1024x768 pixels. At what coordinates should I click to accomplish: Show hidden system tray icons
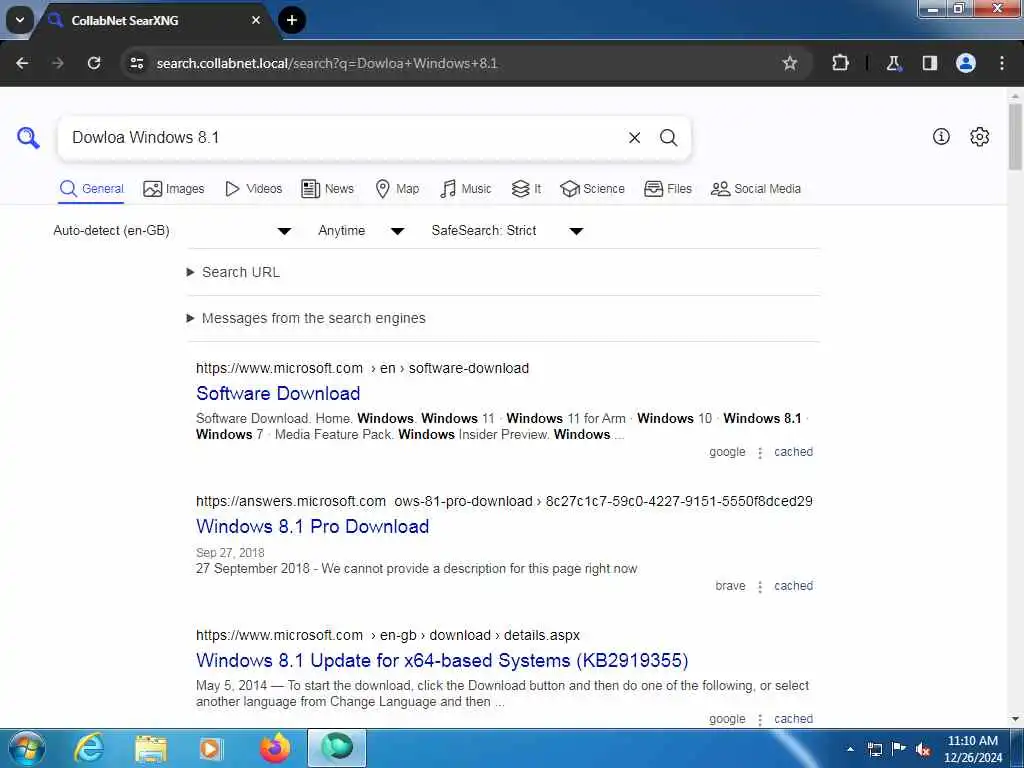[x=850, y=749]
